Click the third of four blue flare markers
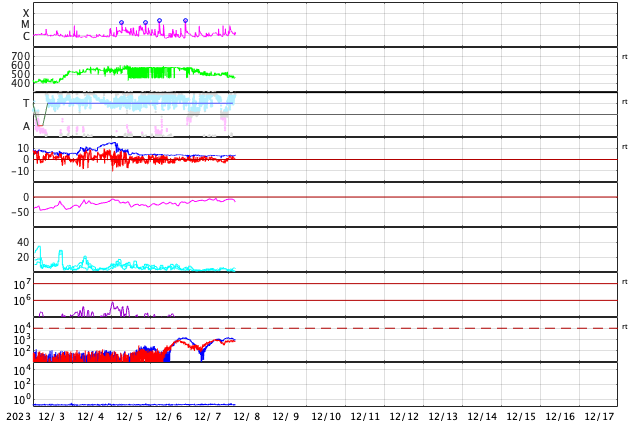 click(x=159, y=20)
